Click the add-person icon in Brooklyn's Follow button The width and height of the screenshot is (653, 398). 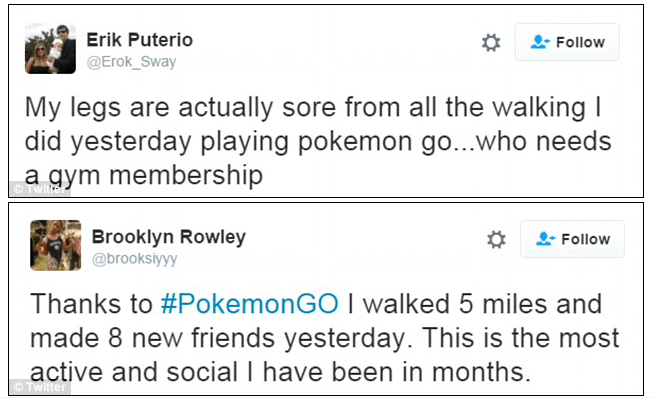pos(545,239)
